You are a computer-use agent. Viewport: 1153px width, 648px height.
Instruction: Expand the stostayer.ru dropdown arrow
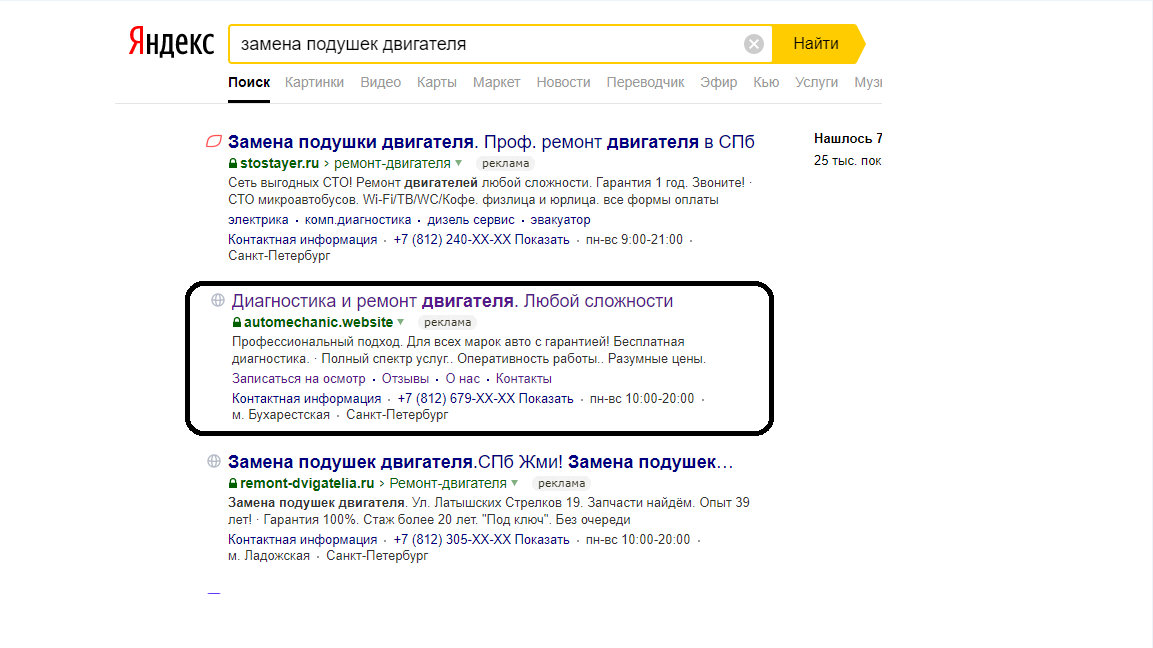coord(459,163)
